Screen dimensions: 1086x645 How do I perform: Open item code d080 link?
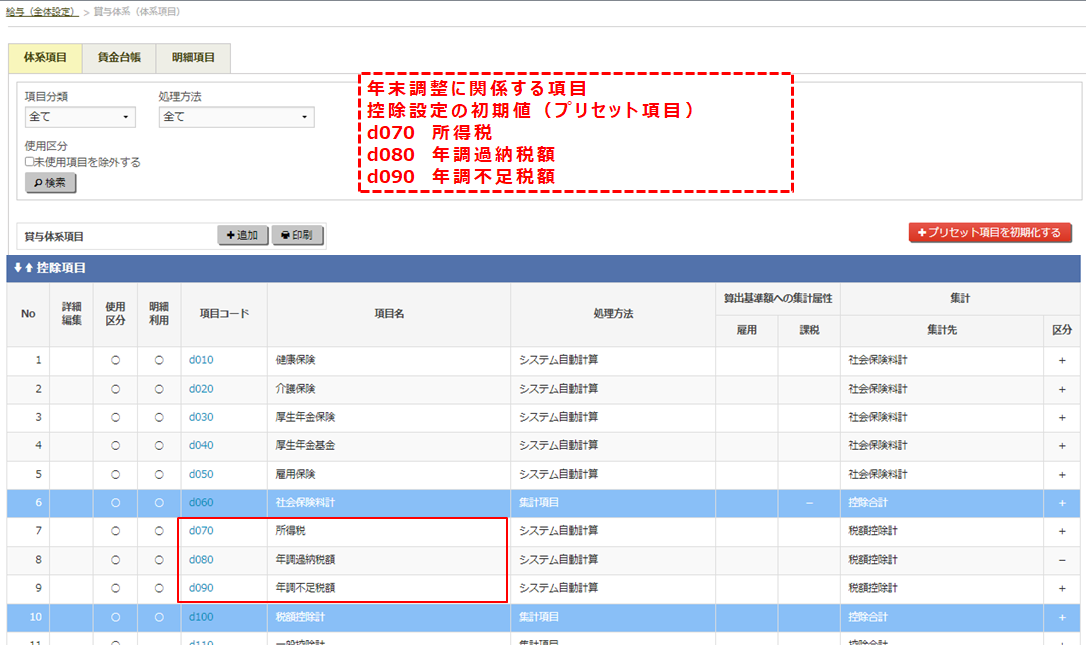coord(201,560)
